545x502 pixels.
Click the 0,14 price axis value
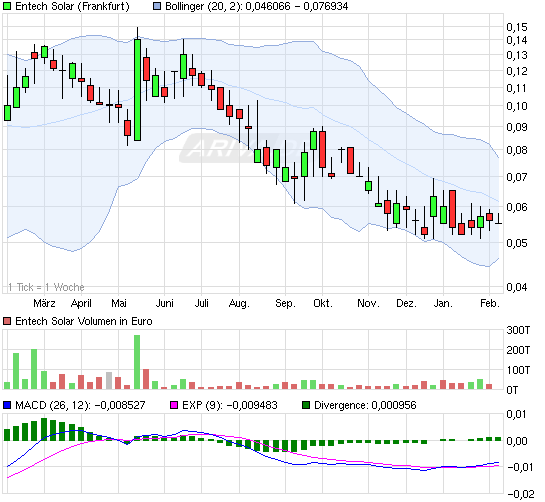point(517,40)
